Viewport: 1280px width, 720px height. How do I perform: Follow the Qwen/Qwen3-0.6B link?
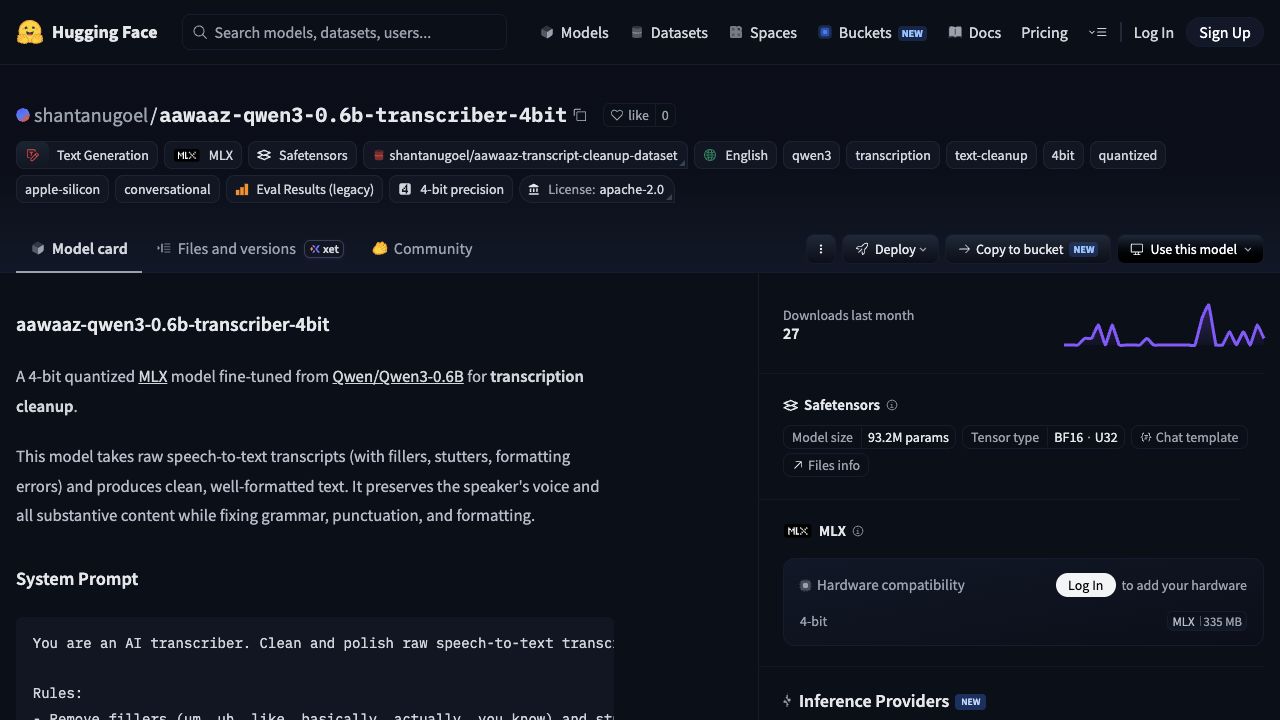(x=398, y=376)
